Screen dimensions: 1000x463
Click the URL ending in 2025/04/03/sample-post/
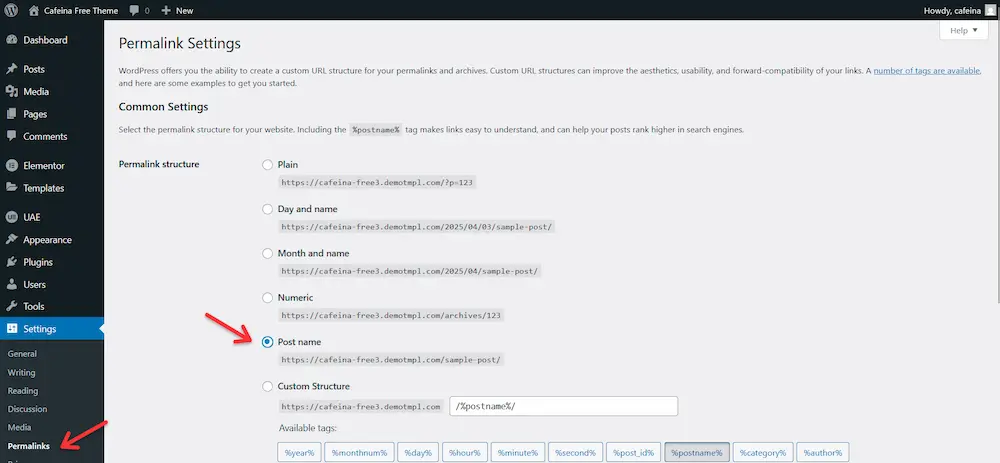[x=417, y=227]
